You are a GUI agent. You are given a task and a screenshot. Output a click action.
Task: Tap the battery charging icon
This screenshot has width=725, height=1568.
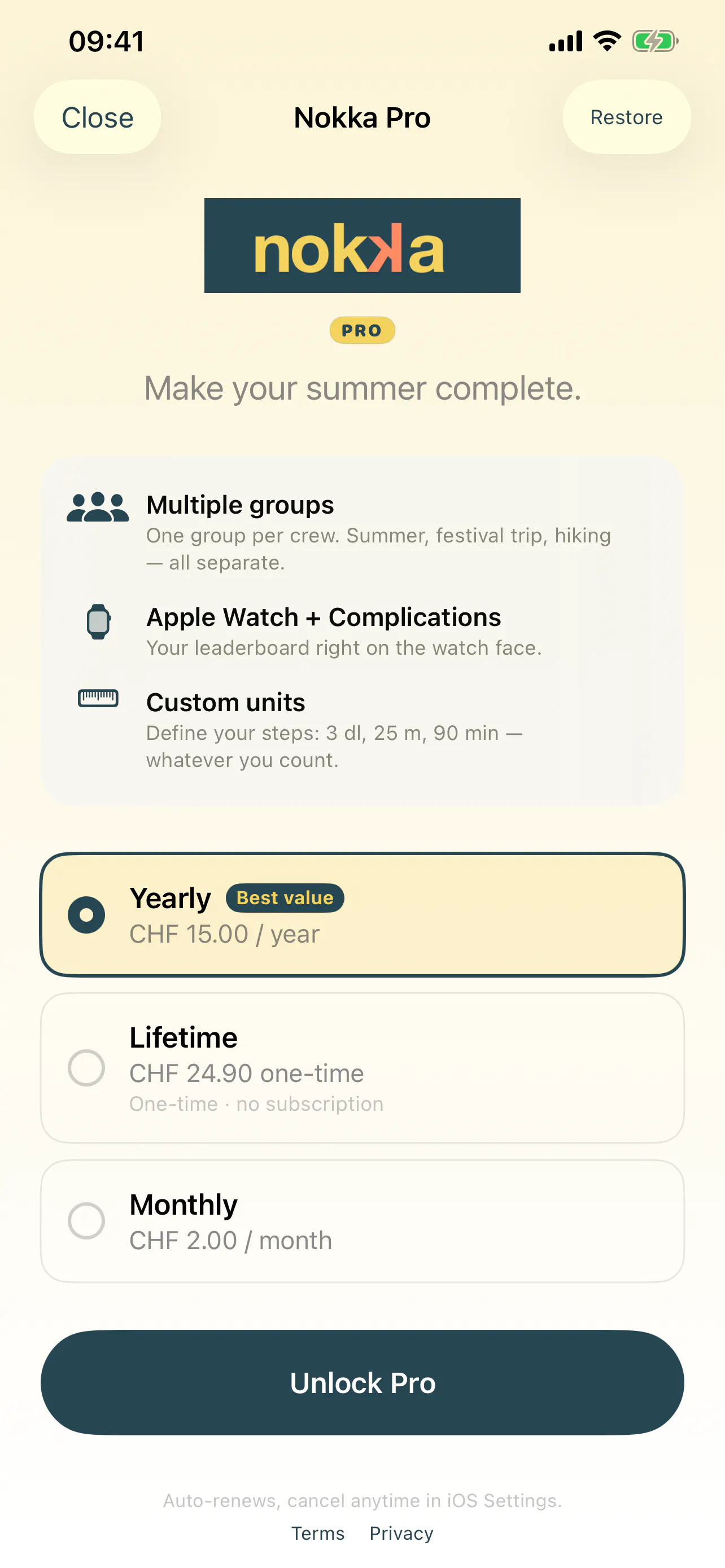[x=655, y=41]
